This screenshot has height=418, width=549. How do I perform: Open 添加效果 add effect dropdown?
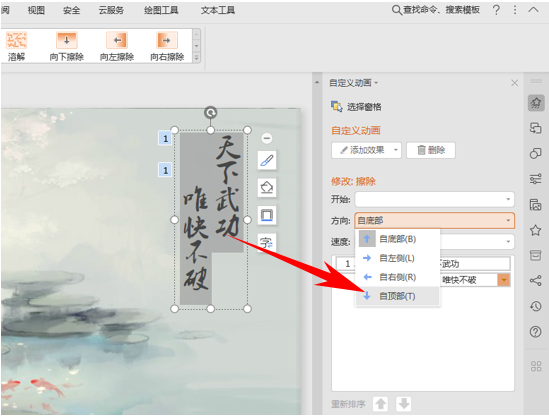click(366, 150)
